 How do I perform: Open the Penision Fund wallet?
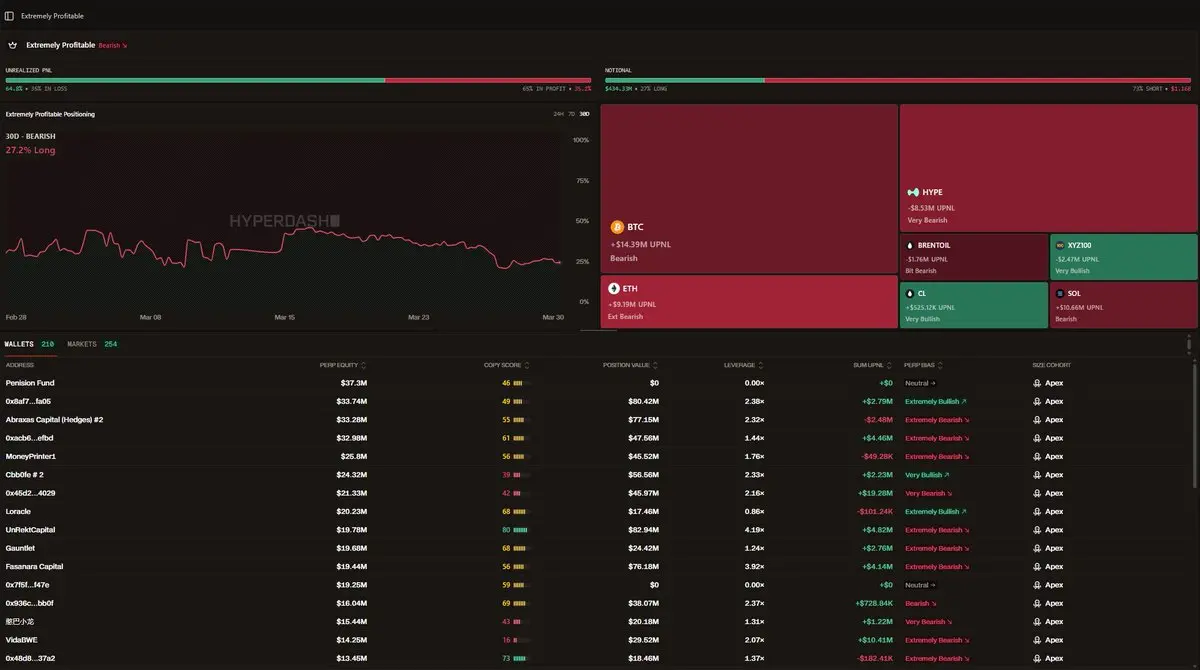30,383
